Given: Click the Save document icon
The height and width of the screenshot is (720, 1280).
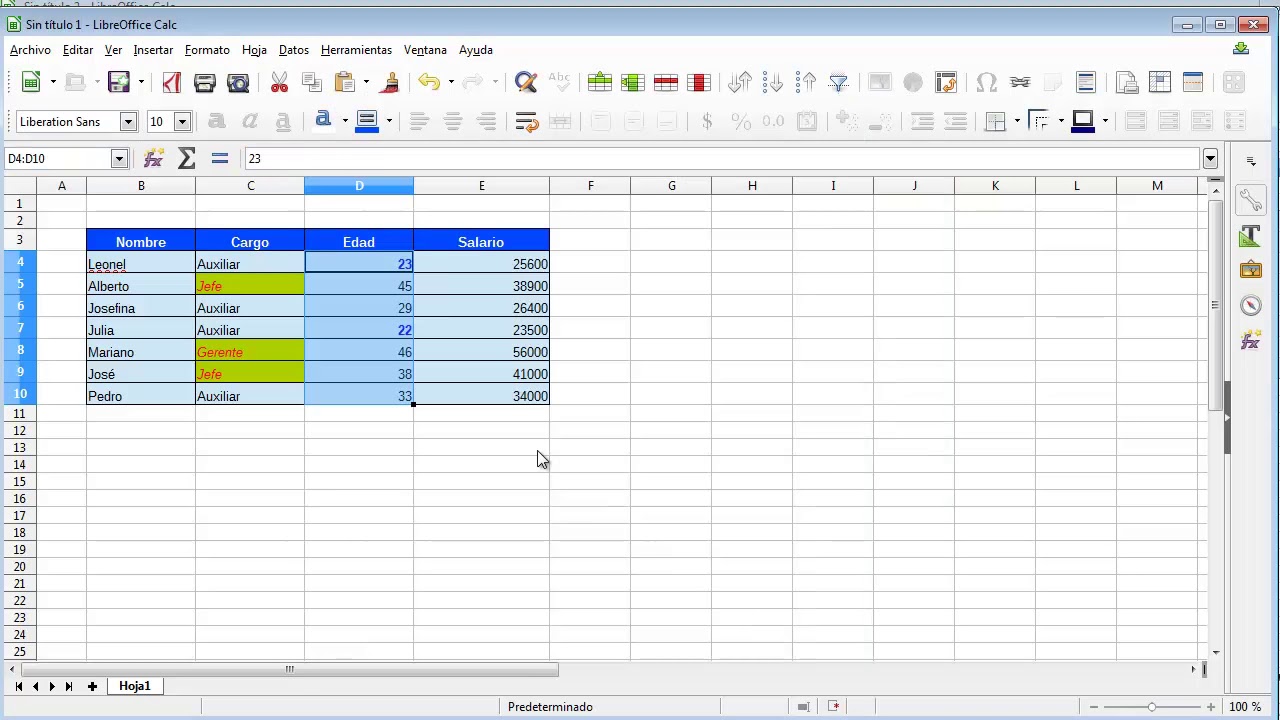Looking at the screenshot, I should (x=119, y=82).
